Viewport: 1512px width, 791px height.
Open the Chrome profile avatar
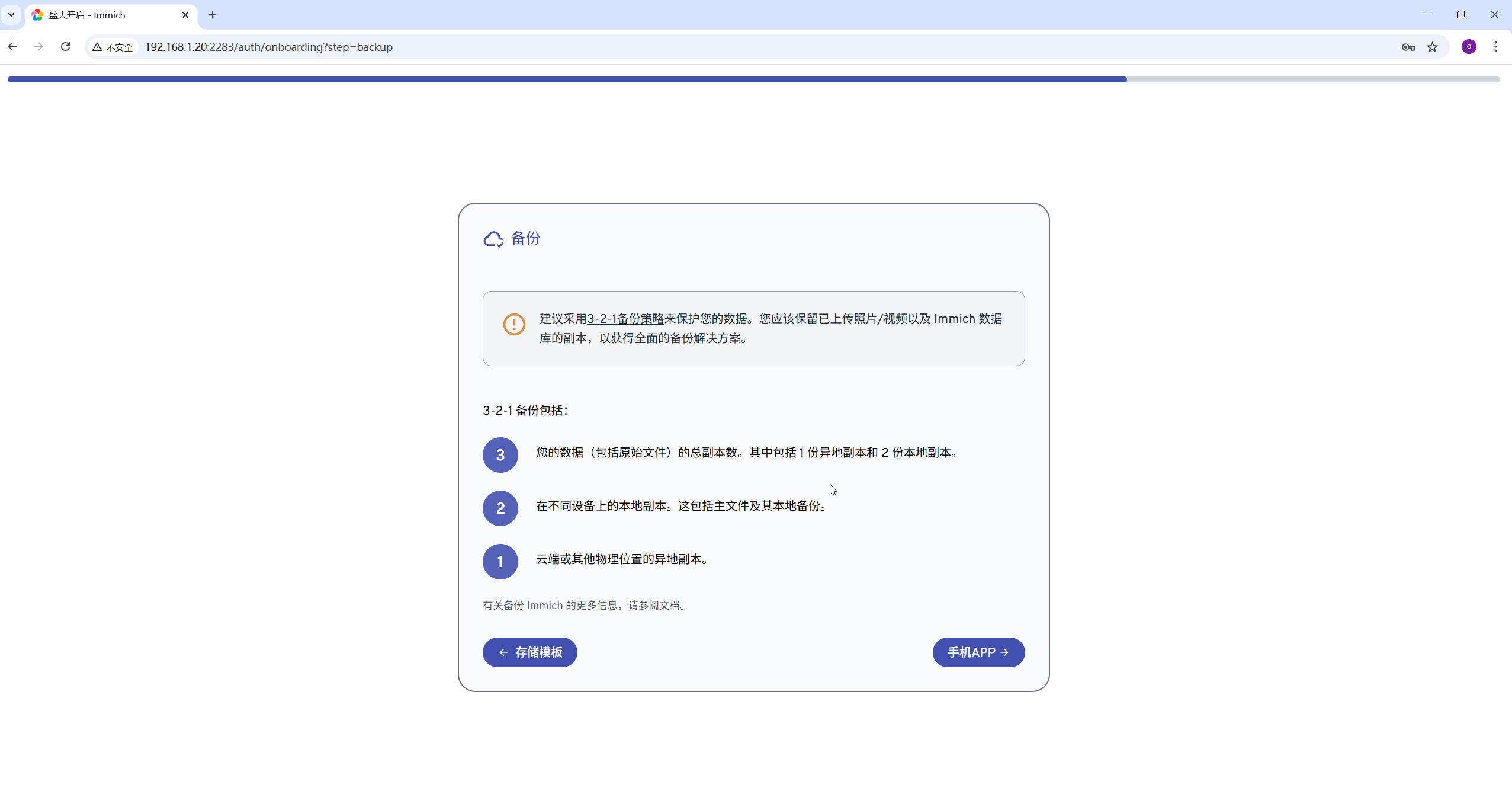[x=1469, y=47]
